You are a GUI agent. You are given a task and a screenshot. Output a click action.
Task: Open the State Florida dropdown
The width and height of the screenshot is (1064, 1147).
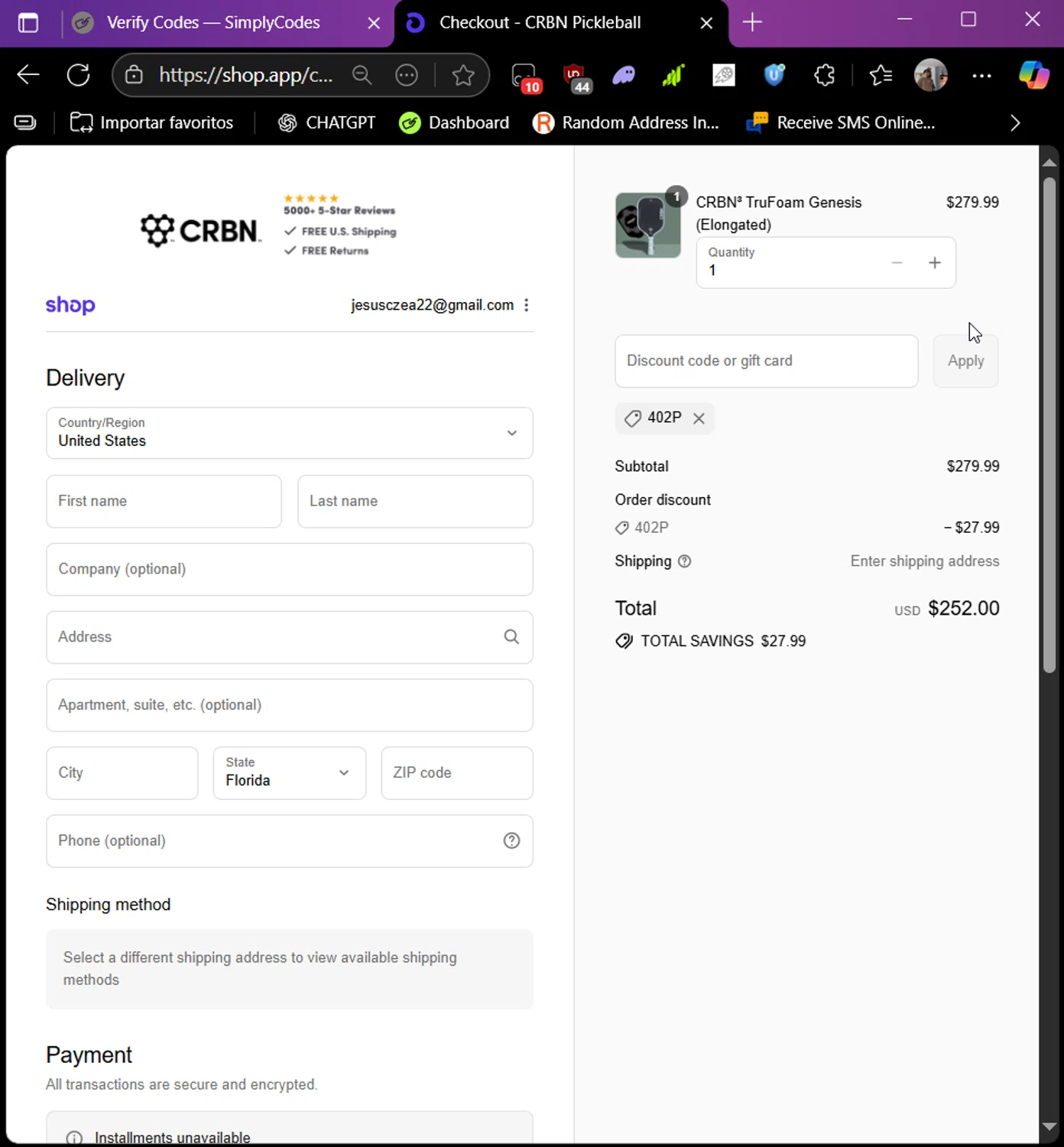tap(290, 773)
